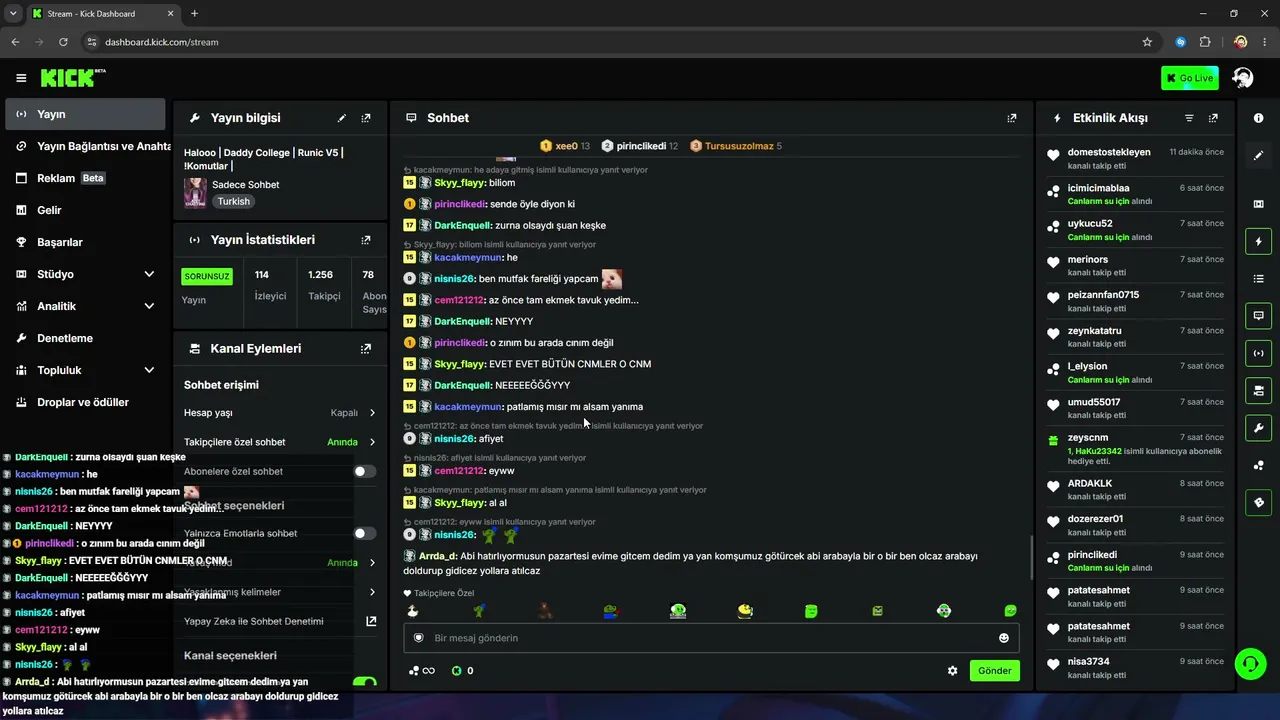Open a new Chrome tab
1280x720 pixels.
point(194,14)
